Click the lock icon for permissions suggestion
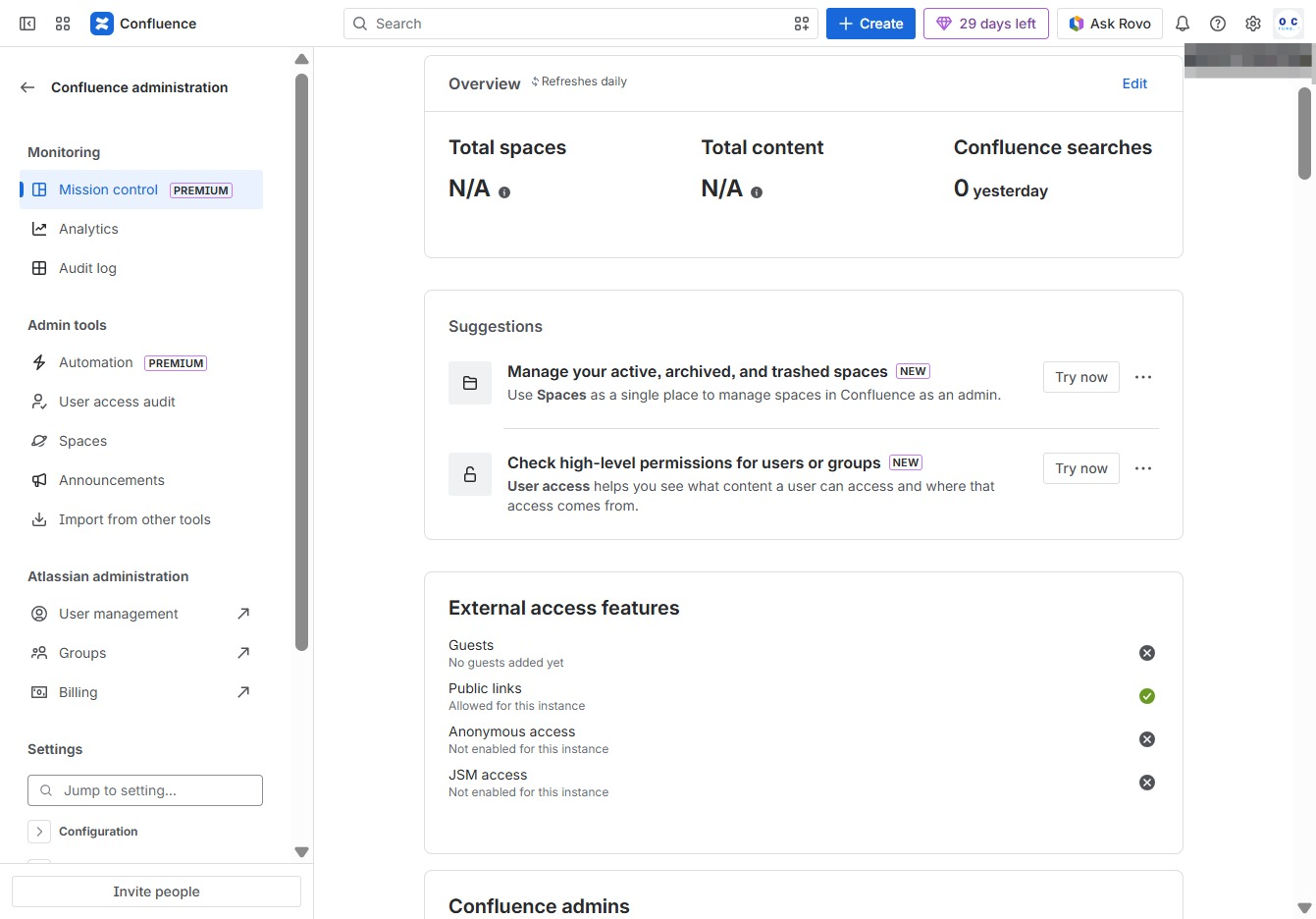1316x919 pixels. pos(470,474)
